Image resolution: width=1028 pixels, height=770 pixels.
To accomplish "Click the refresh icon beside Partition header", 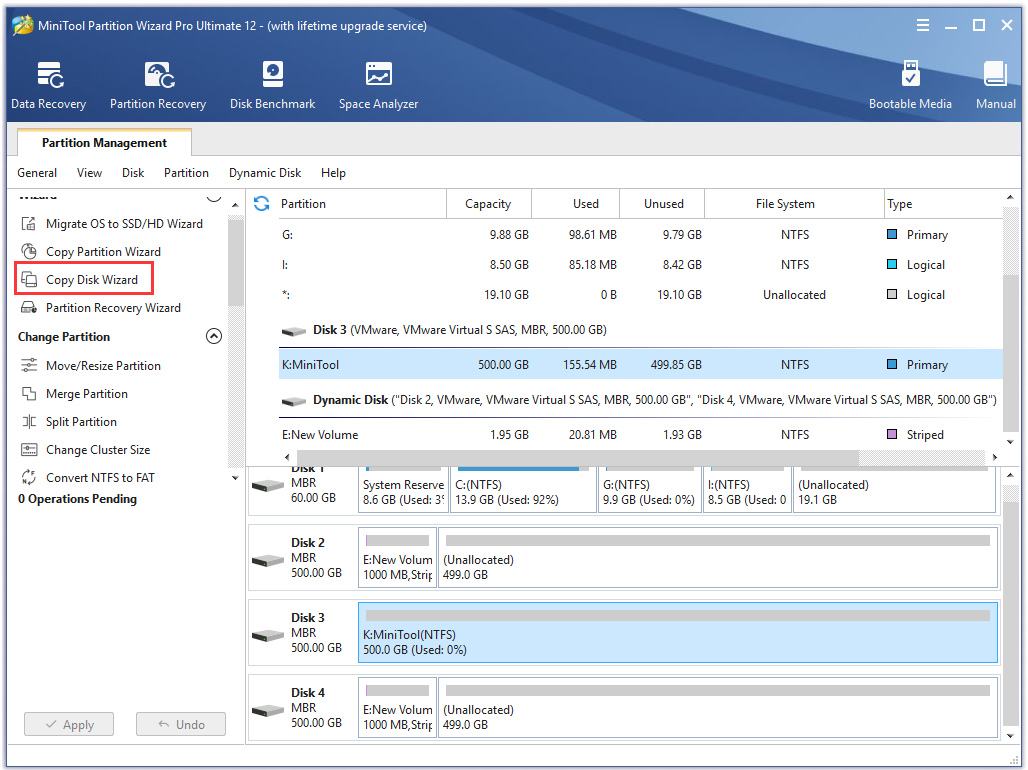I will [x=262, y=204].
